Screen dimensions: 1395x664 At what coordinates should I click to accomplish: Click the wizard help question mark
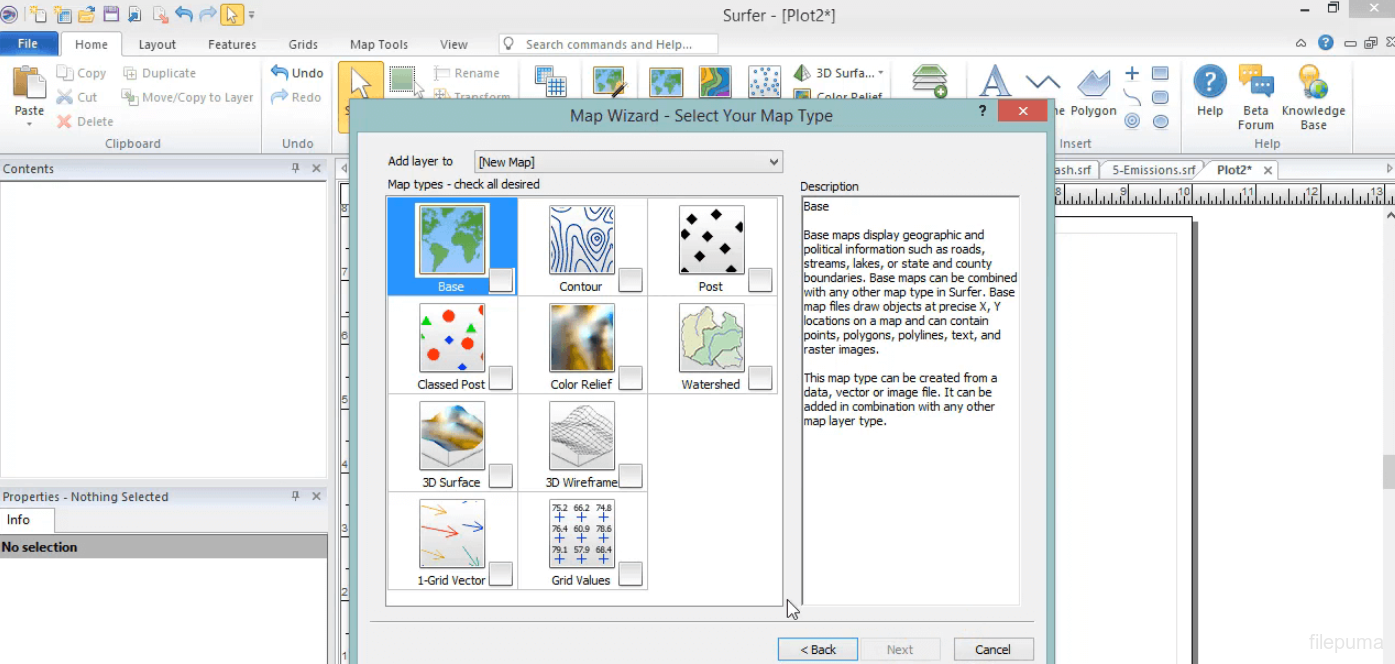tap(983, 112)
